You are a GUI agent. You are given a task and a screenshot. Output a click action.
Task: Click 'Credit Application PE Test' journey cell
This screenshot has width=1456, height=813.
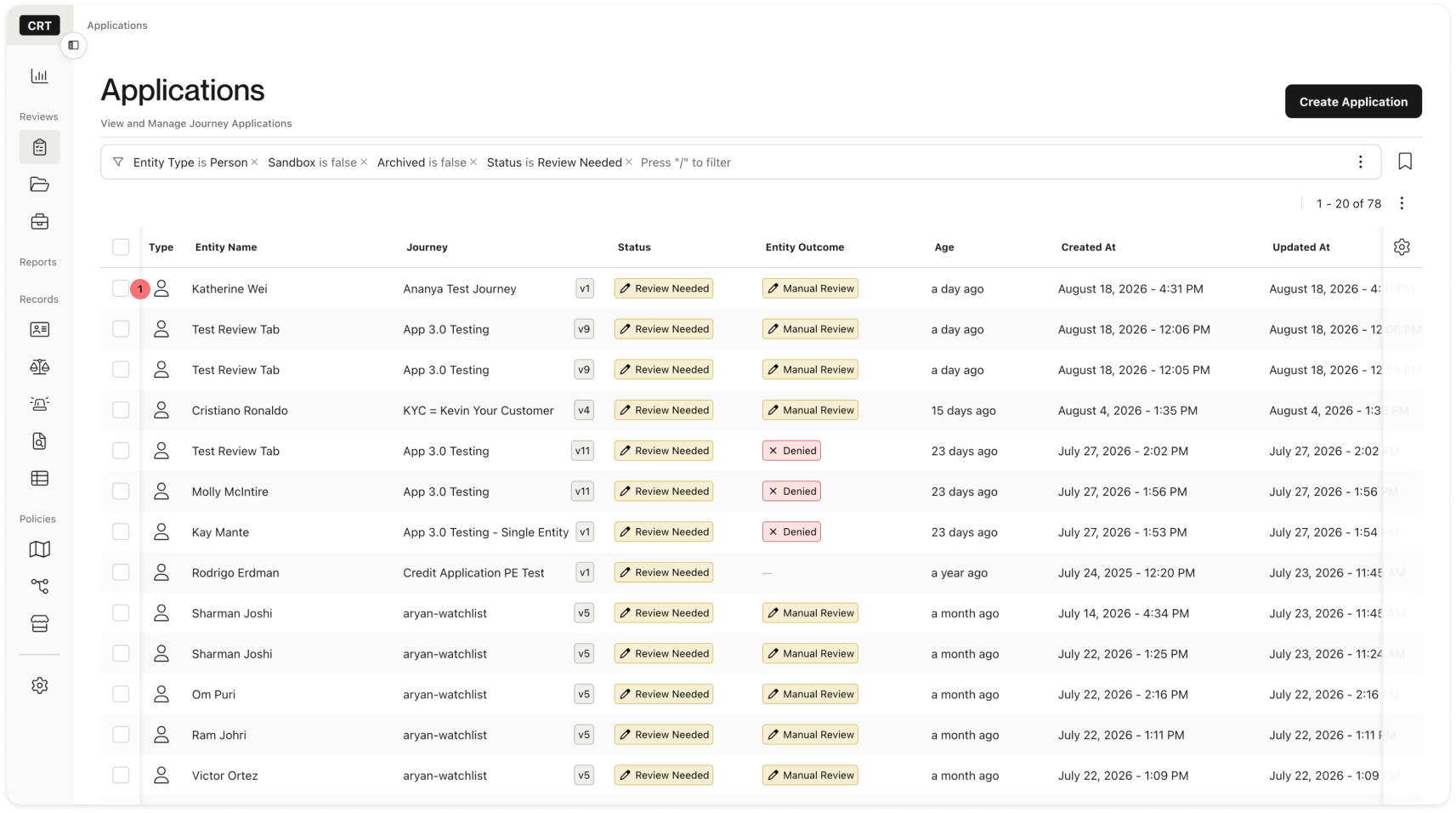pyautogui.click(x=473, y=573)
